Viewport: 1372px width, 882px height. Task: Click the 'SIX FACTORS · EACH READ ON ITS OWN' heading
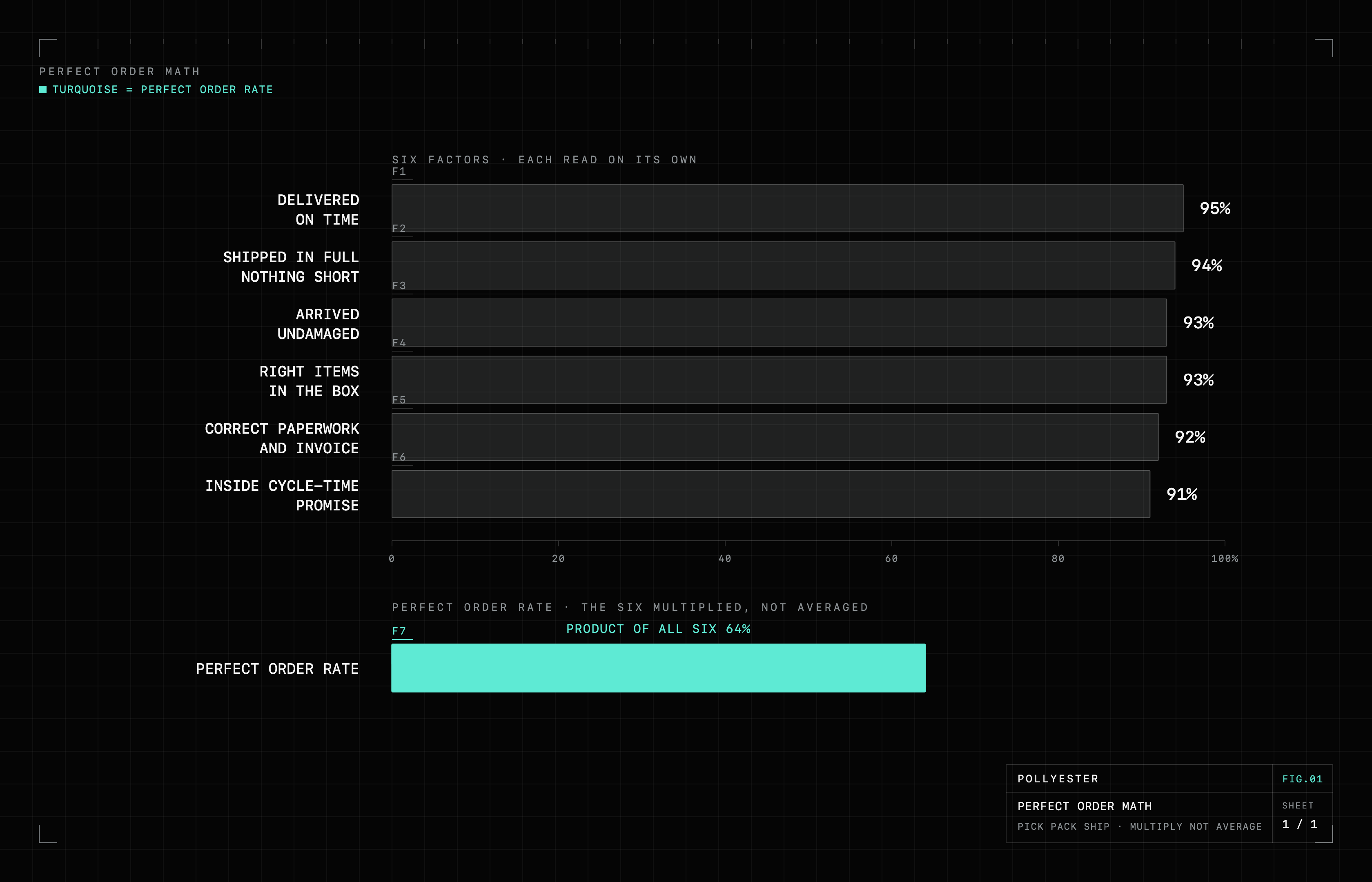(545, 160)
